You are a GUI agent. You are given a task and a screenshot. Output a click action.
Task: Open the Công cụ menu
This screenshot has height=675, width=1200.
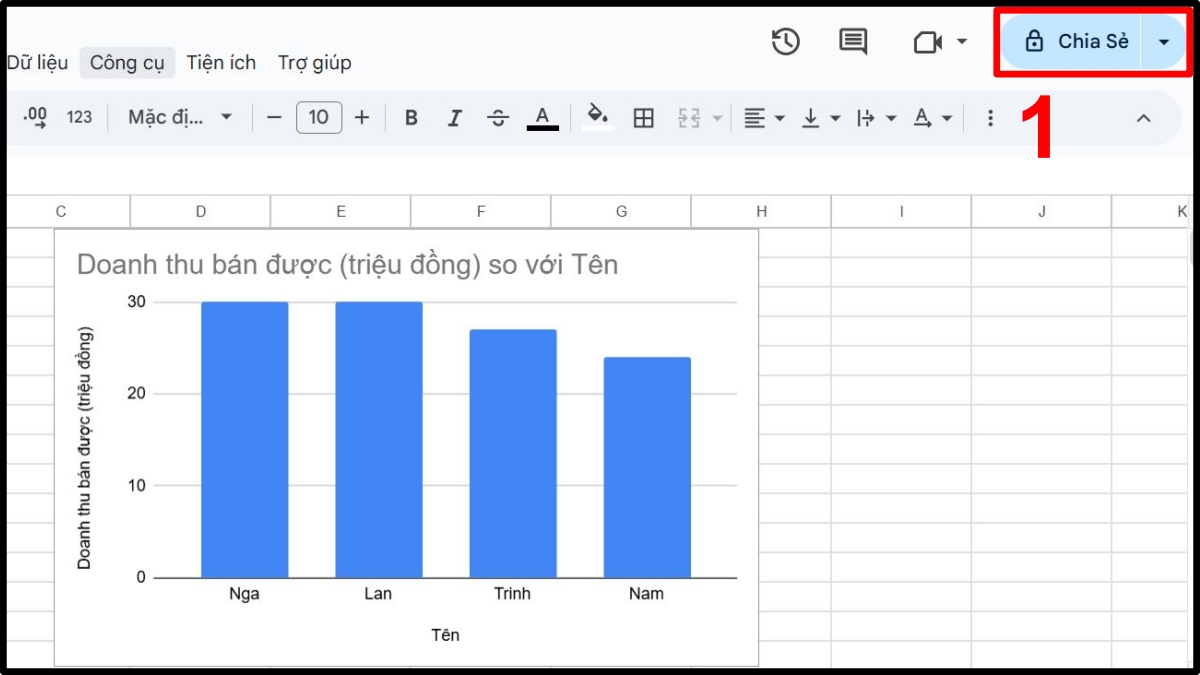point(127,62)
